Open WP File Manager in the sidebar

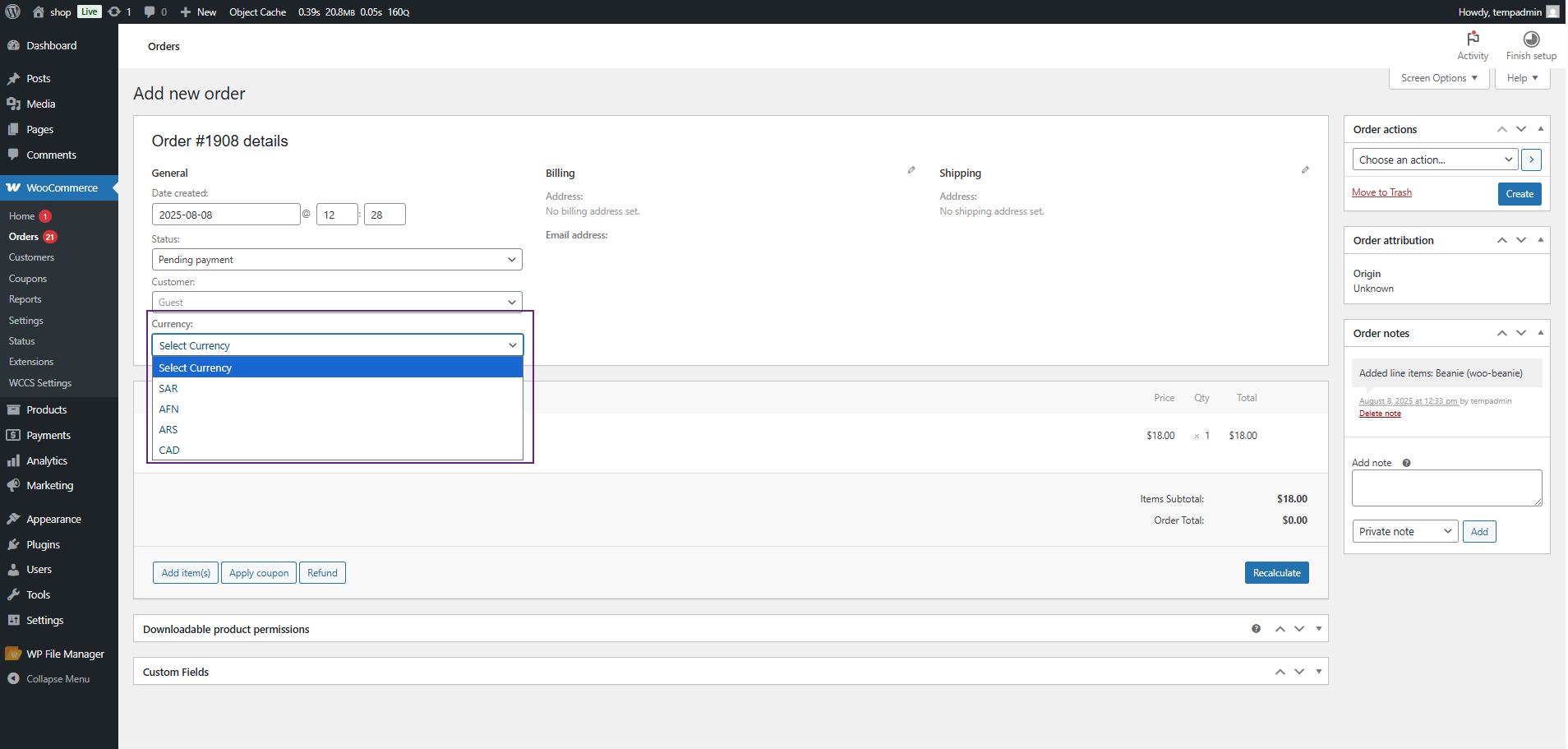tap(64, 653)
